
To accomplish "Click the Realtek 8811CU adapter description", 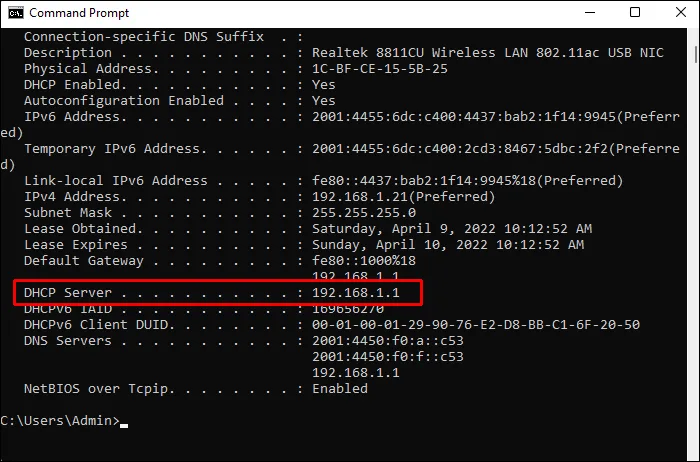I will [x=488, y=53].
